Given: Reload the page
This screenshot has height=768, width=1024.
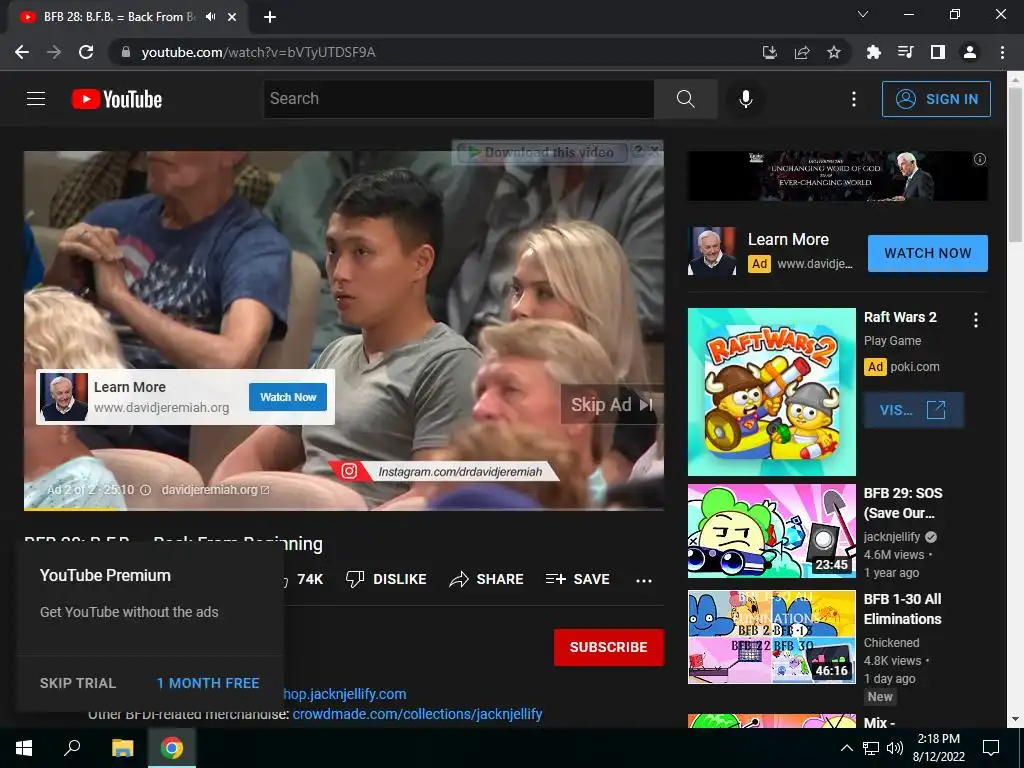Looking at the screenshot, I should pyautogui.click(x=86, y=52).
